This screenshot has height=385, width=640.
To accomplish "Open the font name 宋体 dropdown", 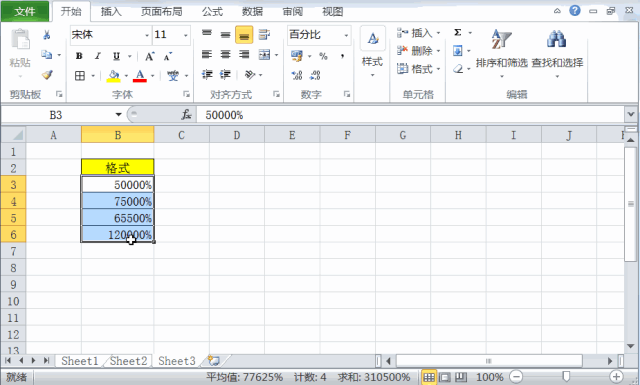I will [x=147, y=35].
